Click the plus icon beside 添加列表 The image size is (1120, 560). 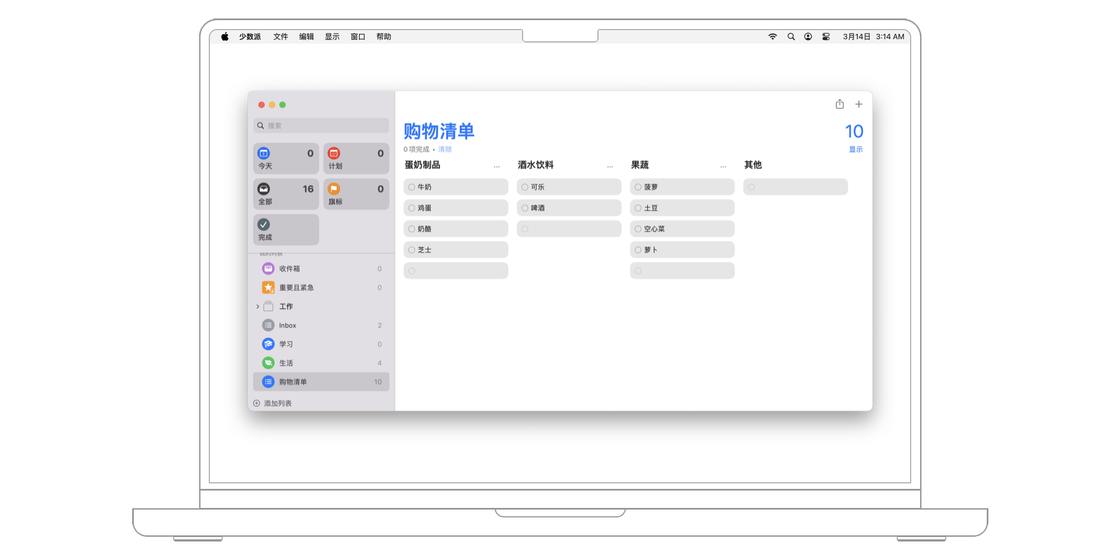(x=256, y=403)
